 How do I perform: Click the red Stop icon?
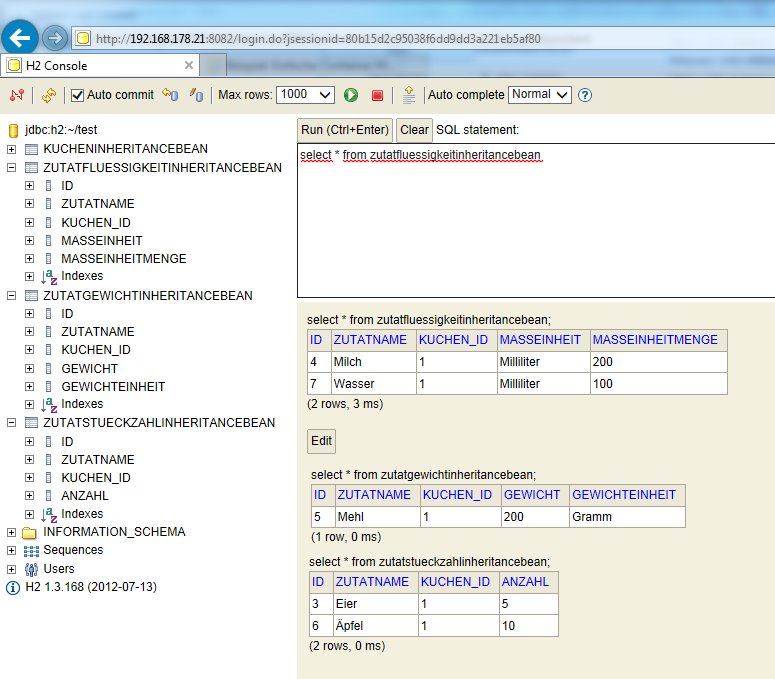click(x=377, y=95)
